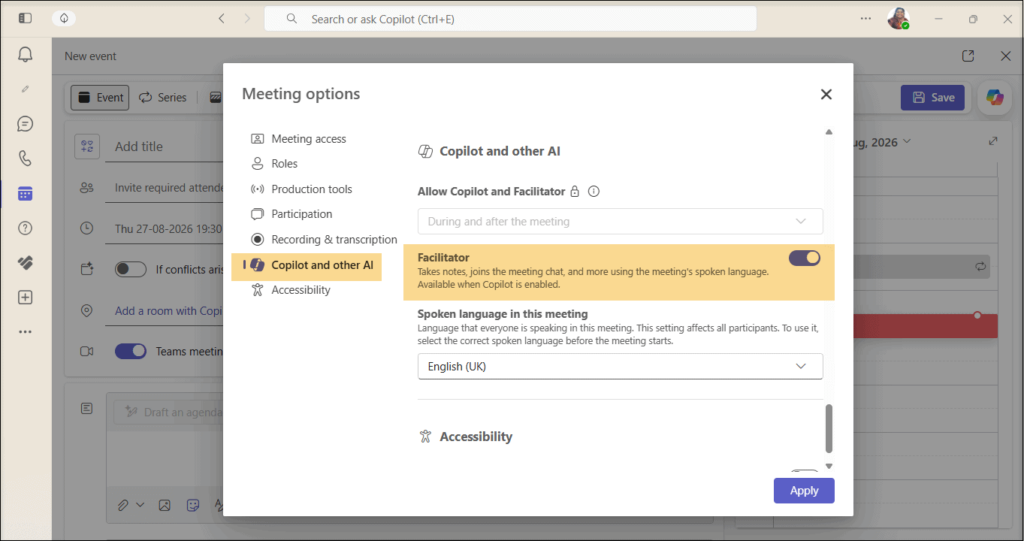This screenshot has height=541, width=1024.
Task: Click the sidebar panel toggle icon at top left
Action: pos(25,18)
